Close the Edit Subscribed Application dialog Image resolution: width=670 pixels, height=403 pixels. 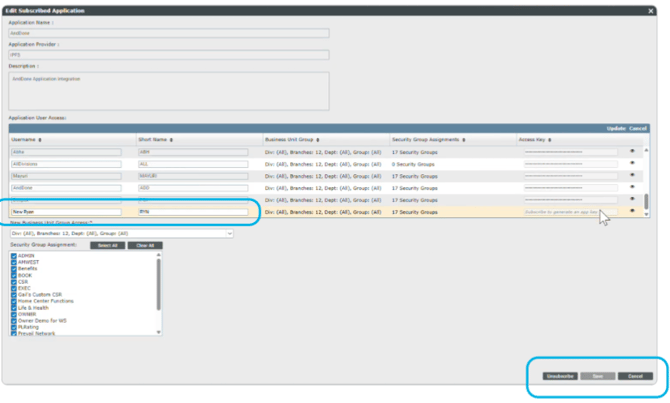(x=651, y=10)
